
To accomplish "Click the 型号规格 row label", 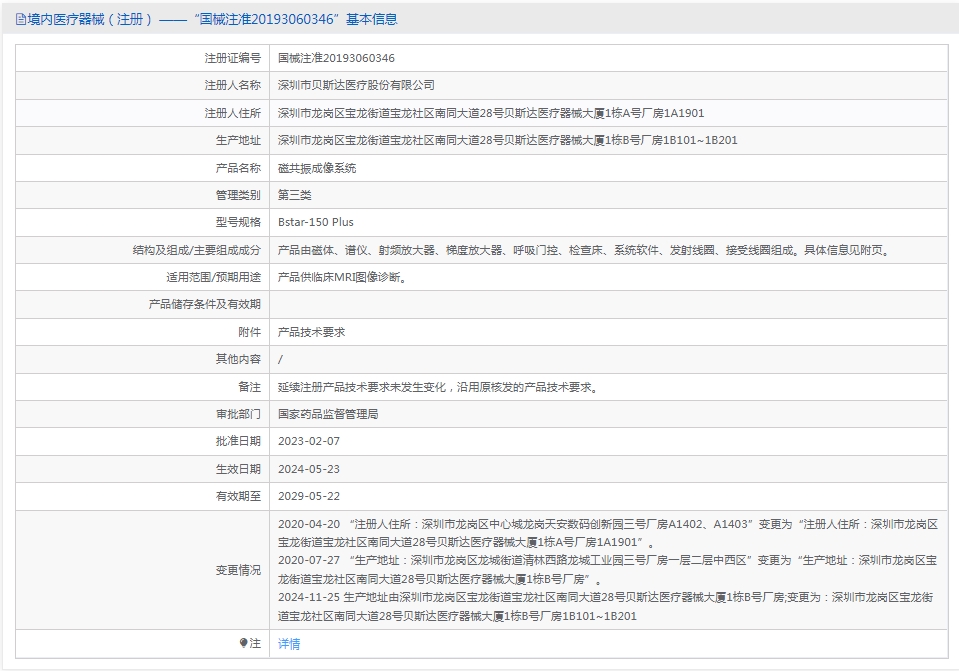I will tap(238, 222).
